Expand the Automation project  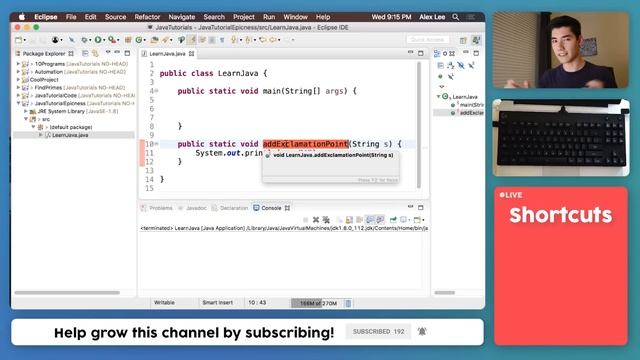18,72
